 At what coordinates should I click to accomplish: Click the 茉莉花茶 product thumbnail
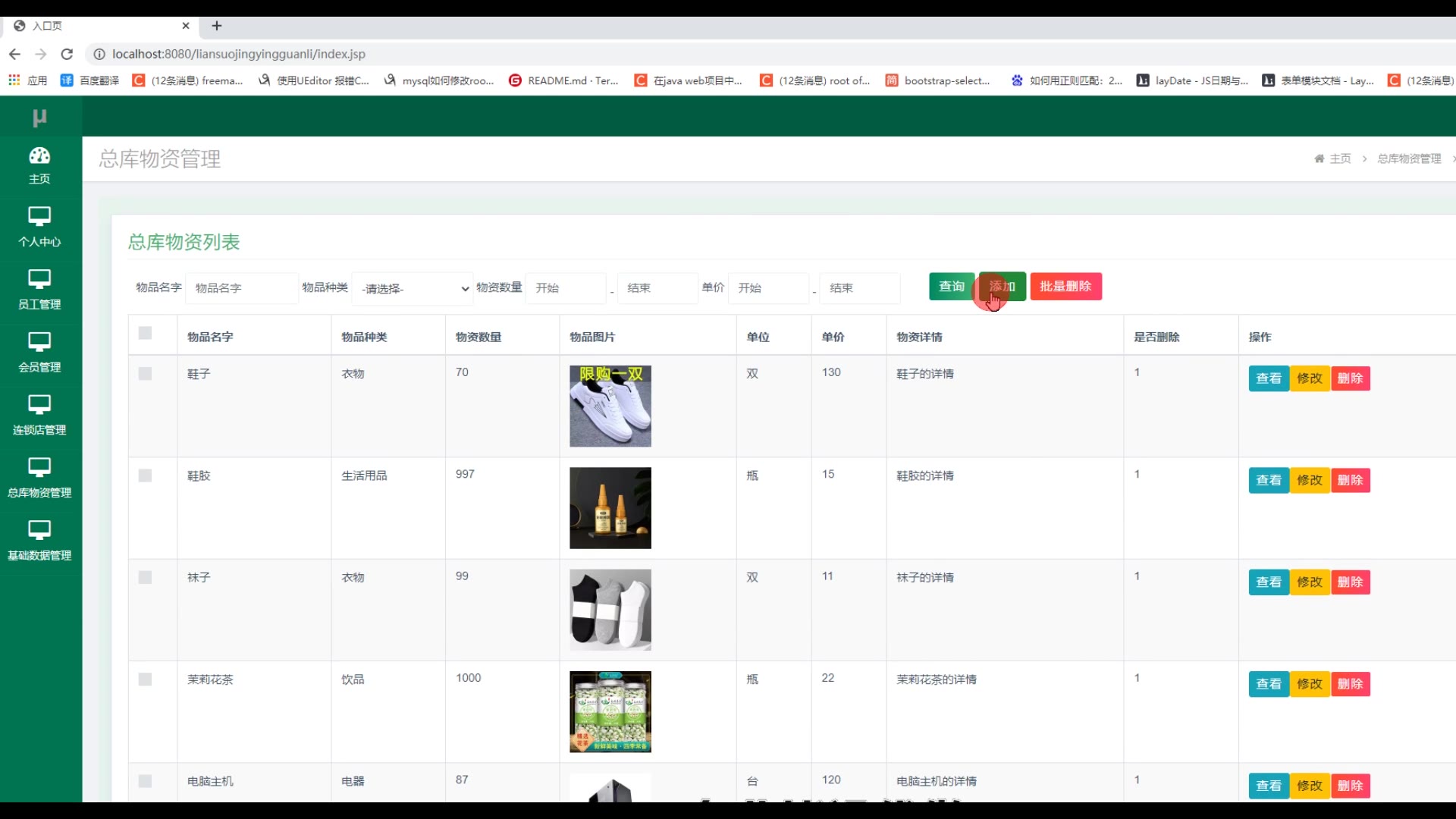point(610,711)
